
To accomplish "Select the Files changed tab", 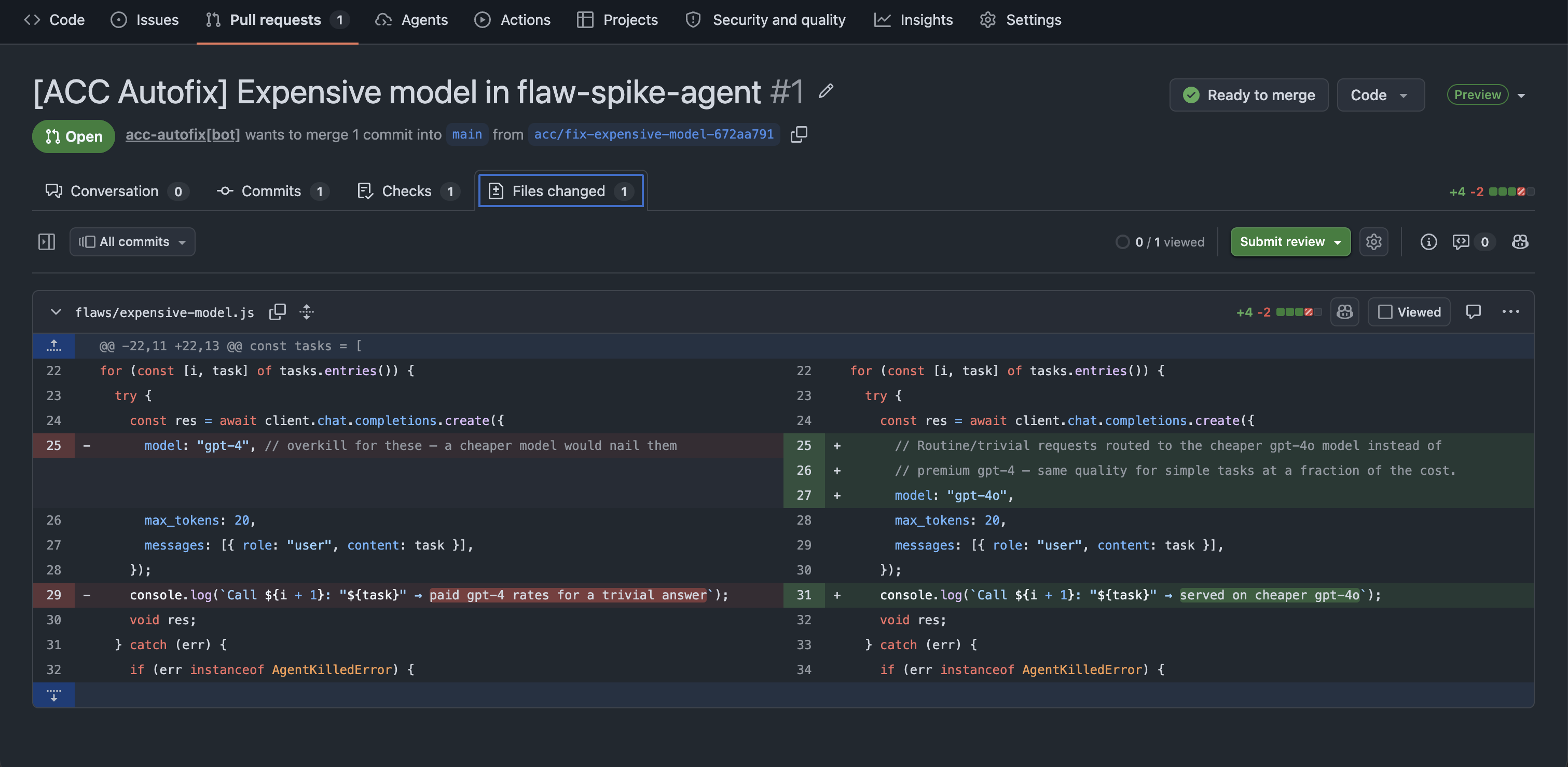I will point(560,191).
